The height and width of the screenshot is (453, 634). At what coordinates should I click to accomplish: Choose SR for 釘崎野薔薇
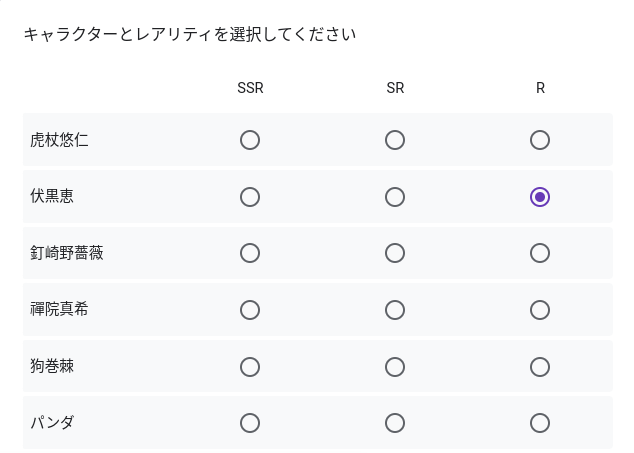[395, 253]
